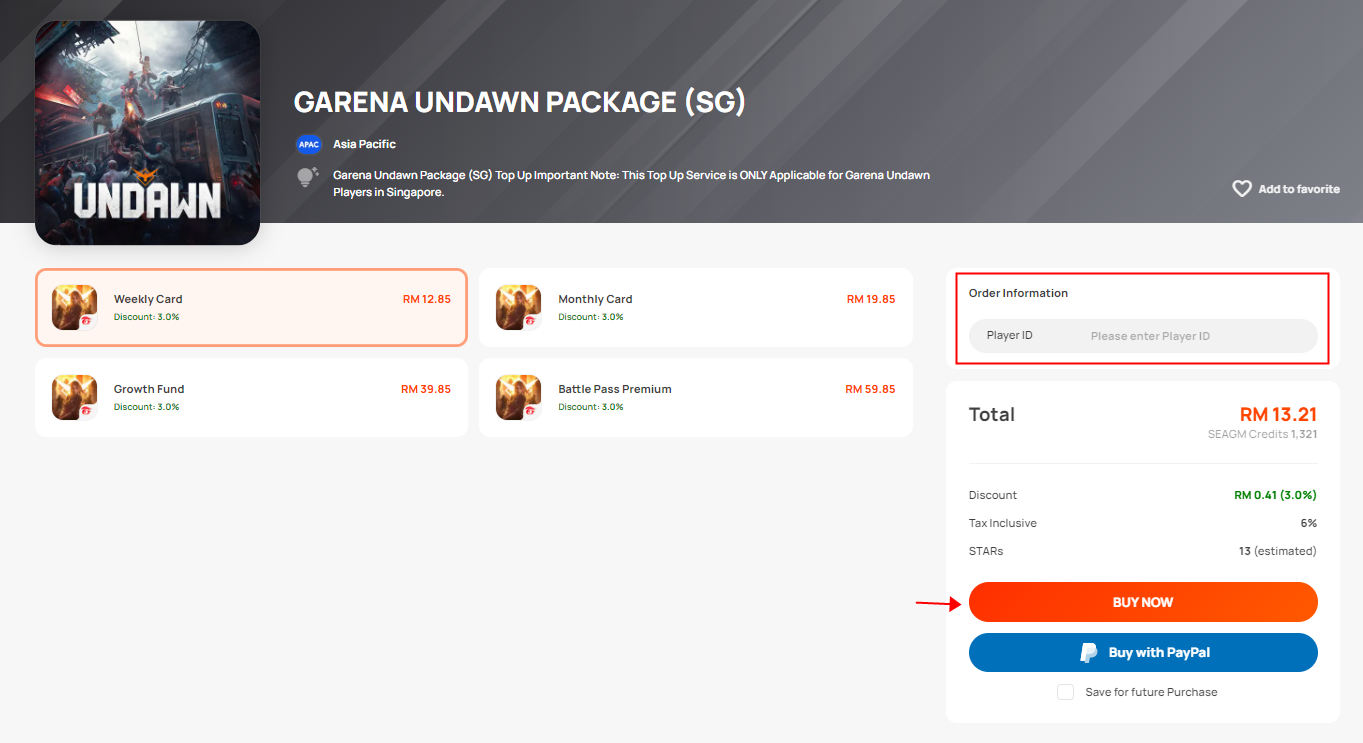This screenshot has height=743, width=1363.
Task: Click the Battle Pass Premium thumbnail icon
Action: click(518, 397)
